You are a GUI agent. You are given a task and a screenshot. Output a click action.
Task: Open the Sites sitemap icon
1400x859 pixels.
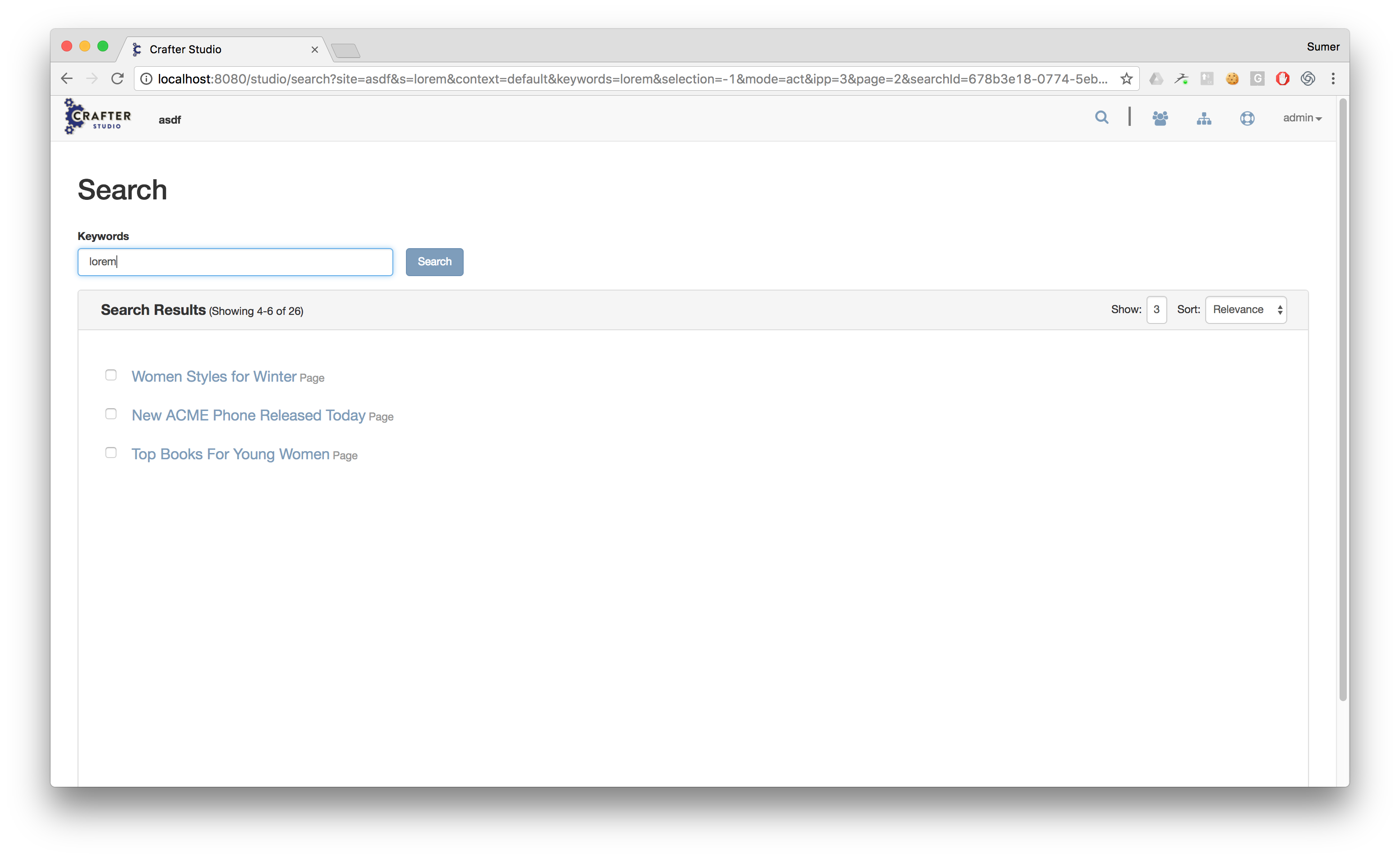tap(1203, 118)
